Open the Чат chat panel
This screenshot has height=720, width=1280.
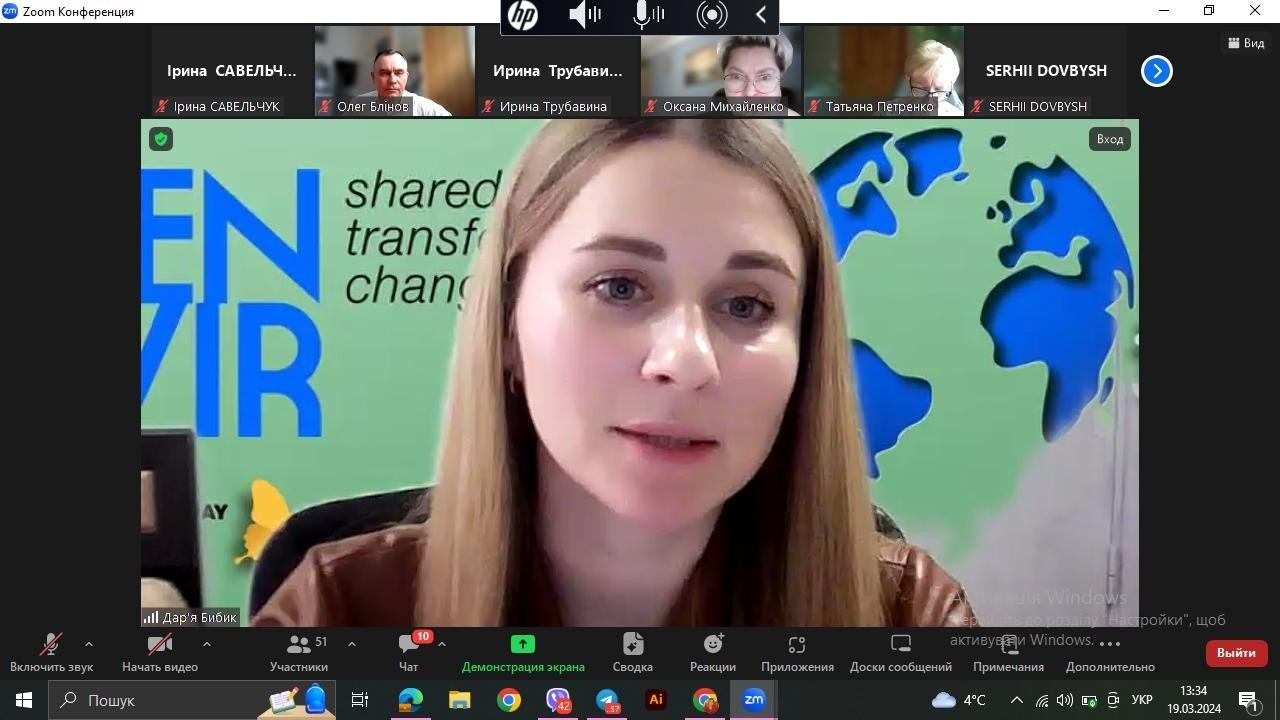tap(409, 653)
